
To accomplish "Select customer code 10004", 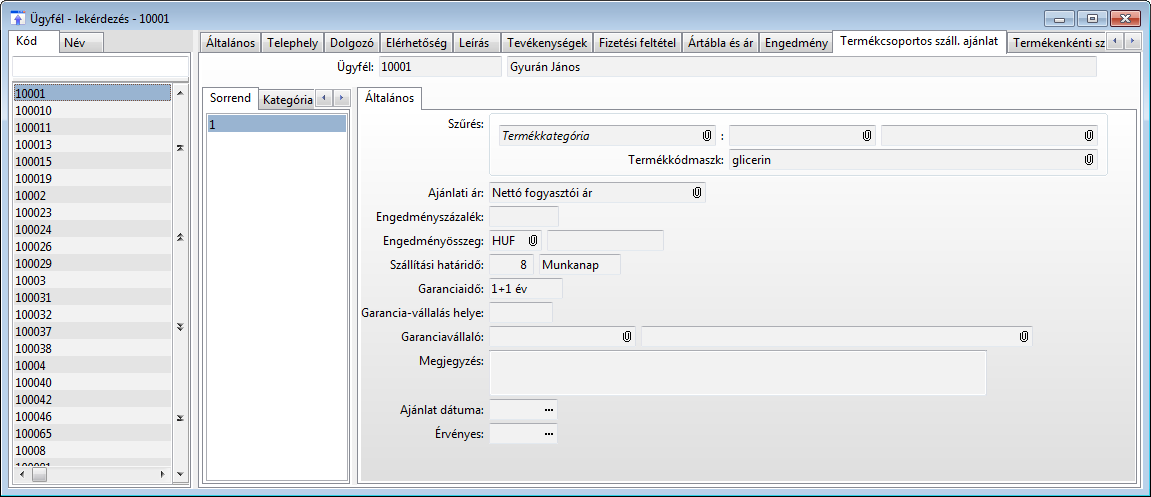I will point(92,365).
